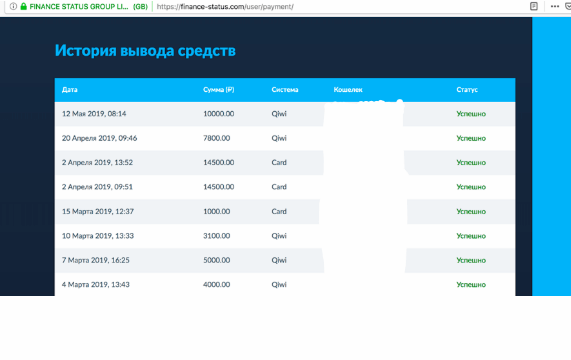Screen dimensions: 571x360
Task: Select the 12 Мая 2019, 08:14 row
Action: coord(285,114)
